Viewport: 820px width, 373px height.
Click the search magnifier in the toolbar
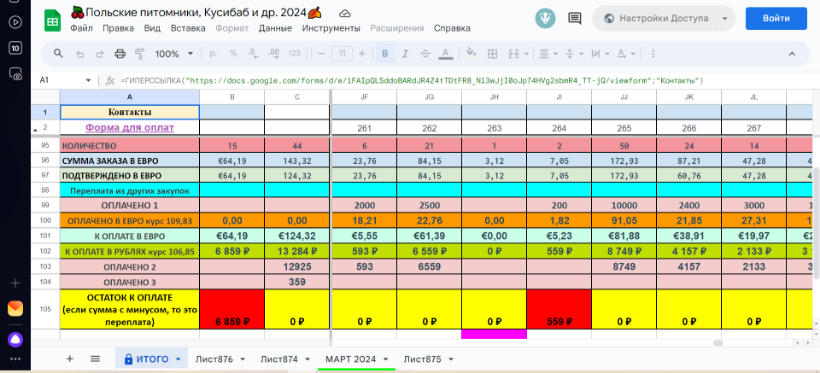[x=59, y=53]
